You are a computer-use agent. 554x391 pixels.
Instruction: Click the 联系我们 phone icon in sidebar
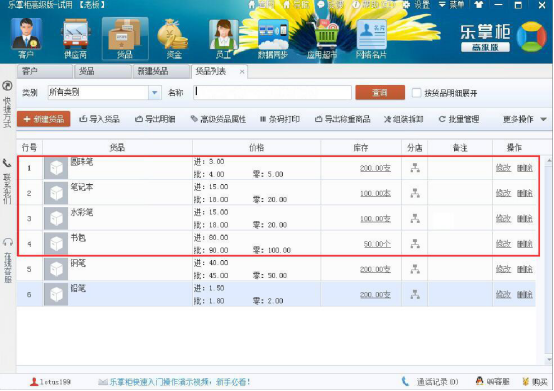(7, 163)
